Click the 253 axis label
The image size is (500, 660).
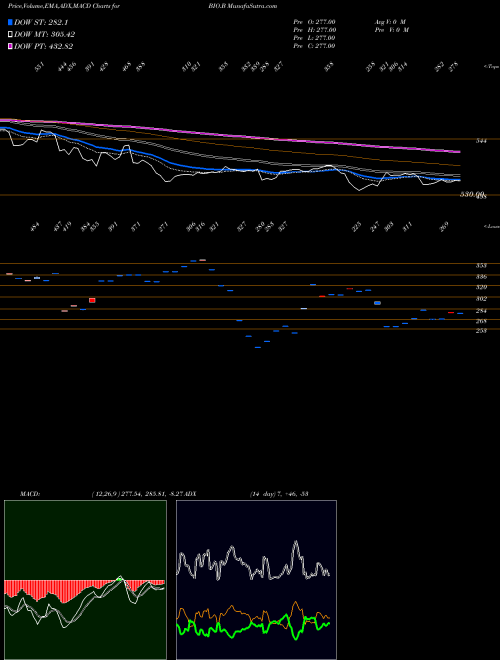481,331
